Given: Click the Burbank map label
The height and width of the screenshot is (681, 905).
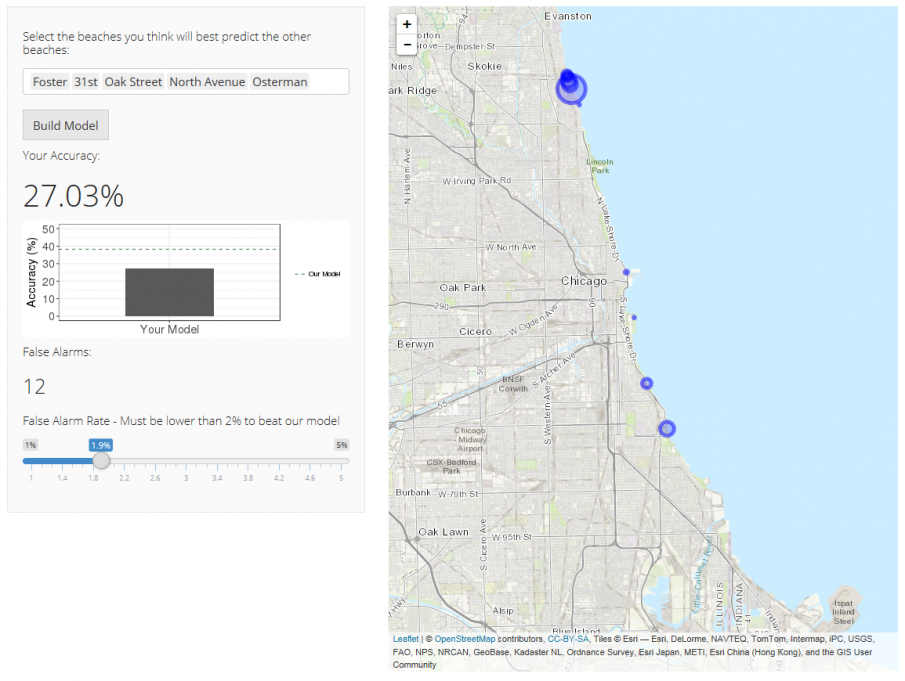Looking at the screenshot, I should 413,492.
